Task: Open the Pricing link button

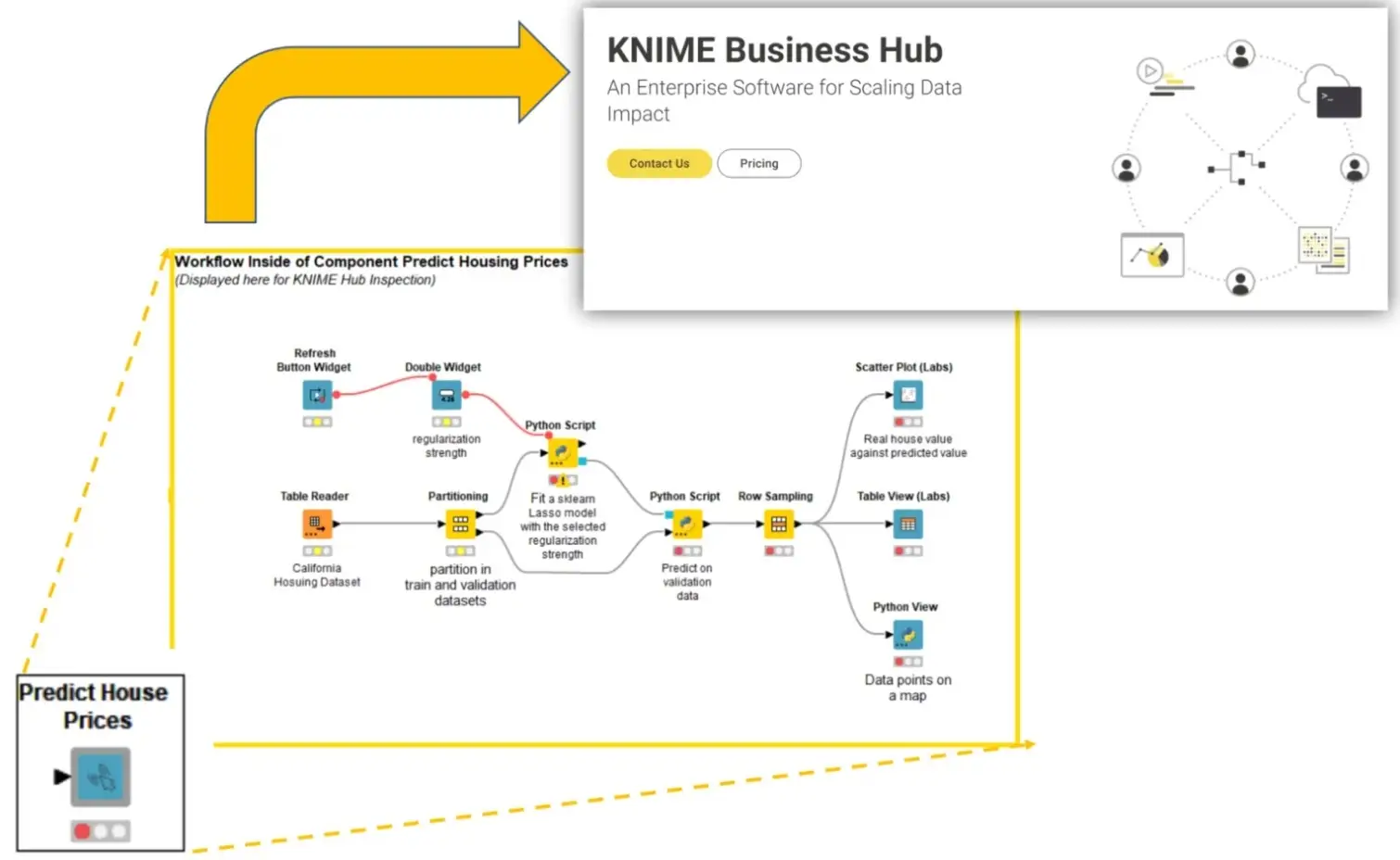Action: coord(758,163)
